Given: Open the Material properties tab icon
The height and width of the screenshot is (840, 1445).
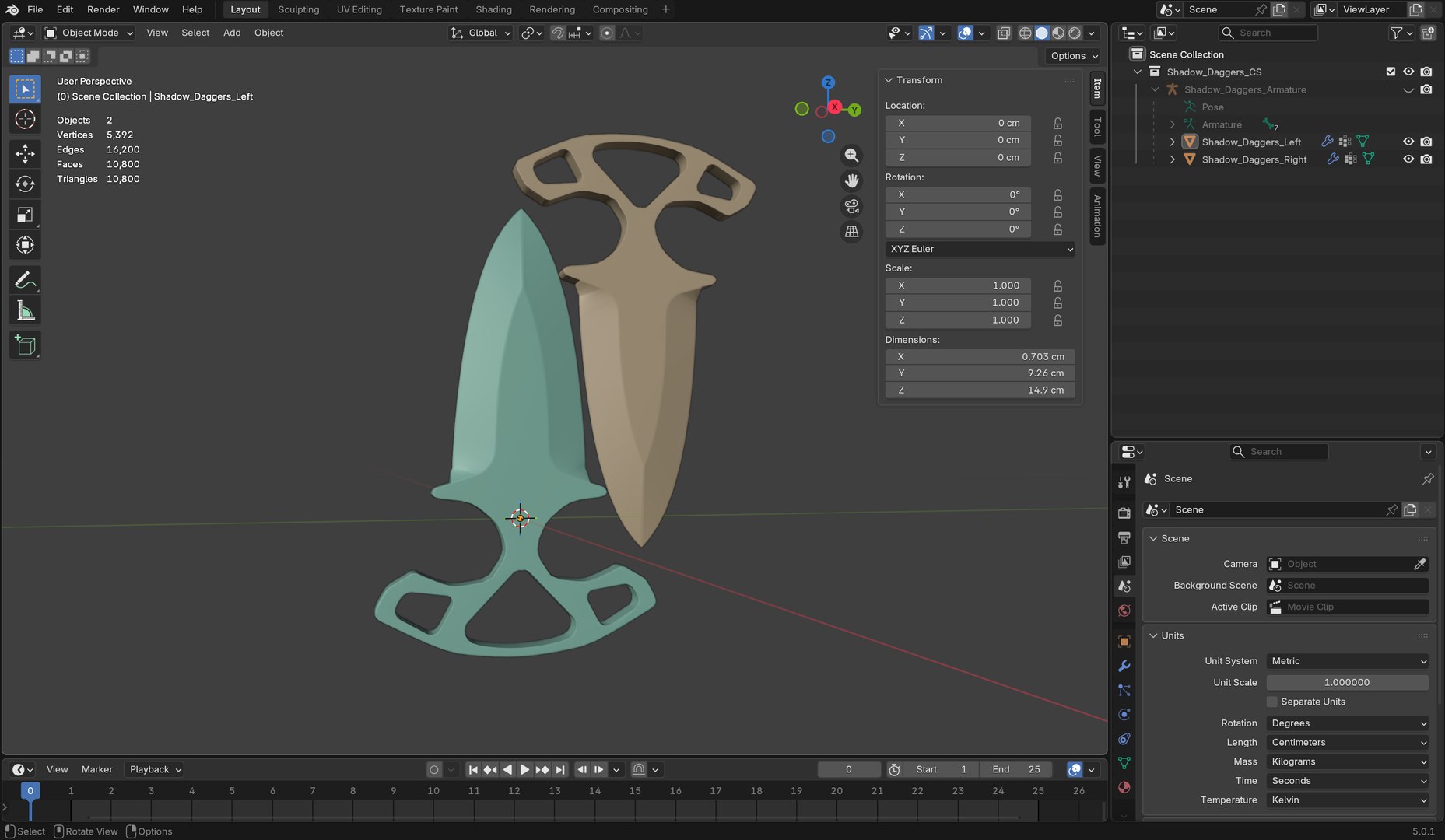Looking at the screenshot, I should (x=1124, y=787).
